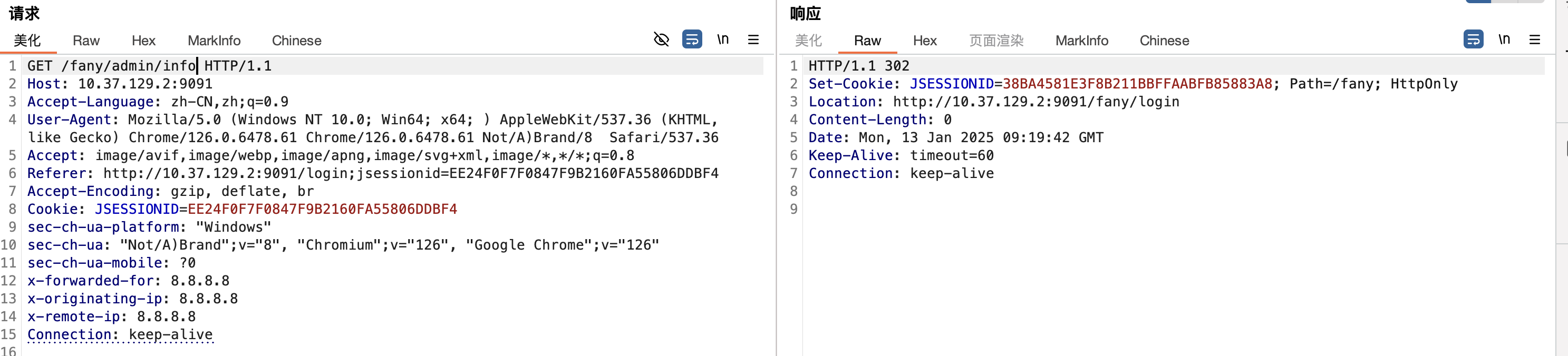
Task: Open the response panel hamburger menu
Action: point(1535,39)
